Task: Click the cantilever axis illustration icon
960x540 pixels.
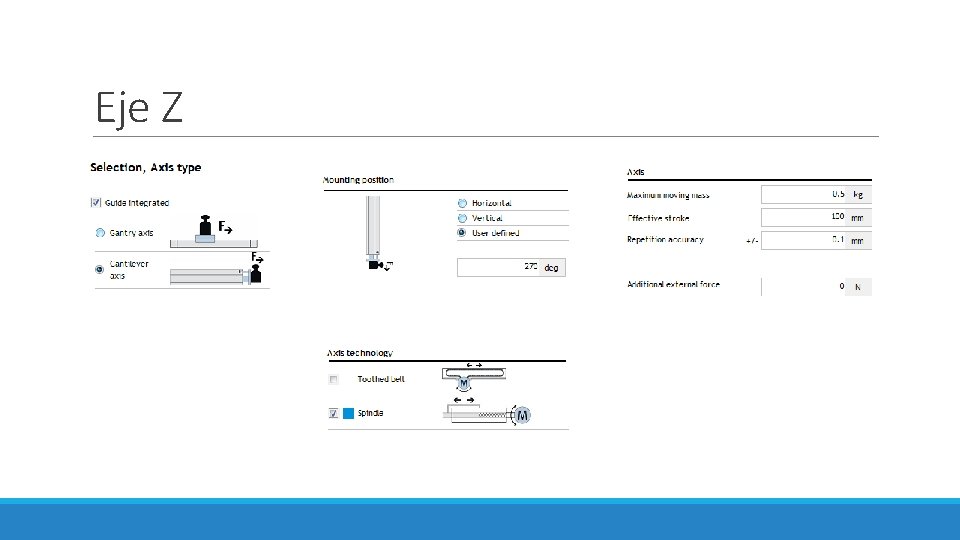Action: tap(216, 269)
